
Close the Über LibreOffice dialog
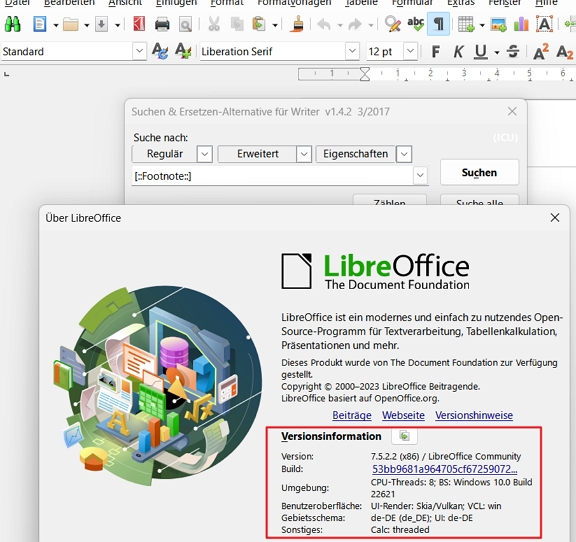click(555, 218)
